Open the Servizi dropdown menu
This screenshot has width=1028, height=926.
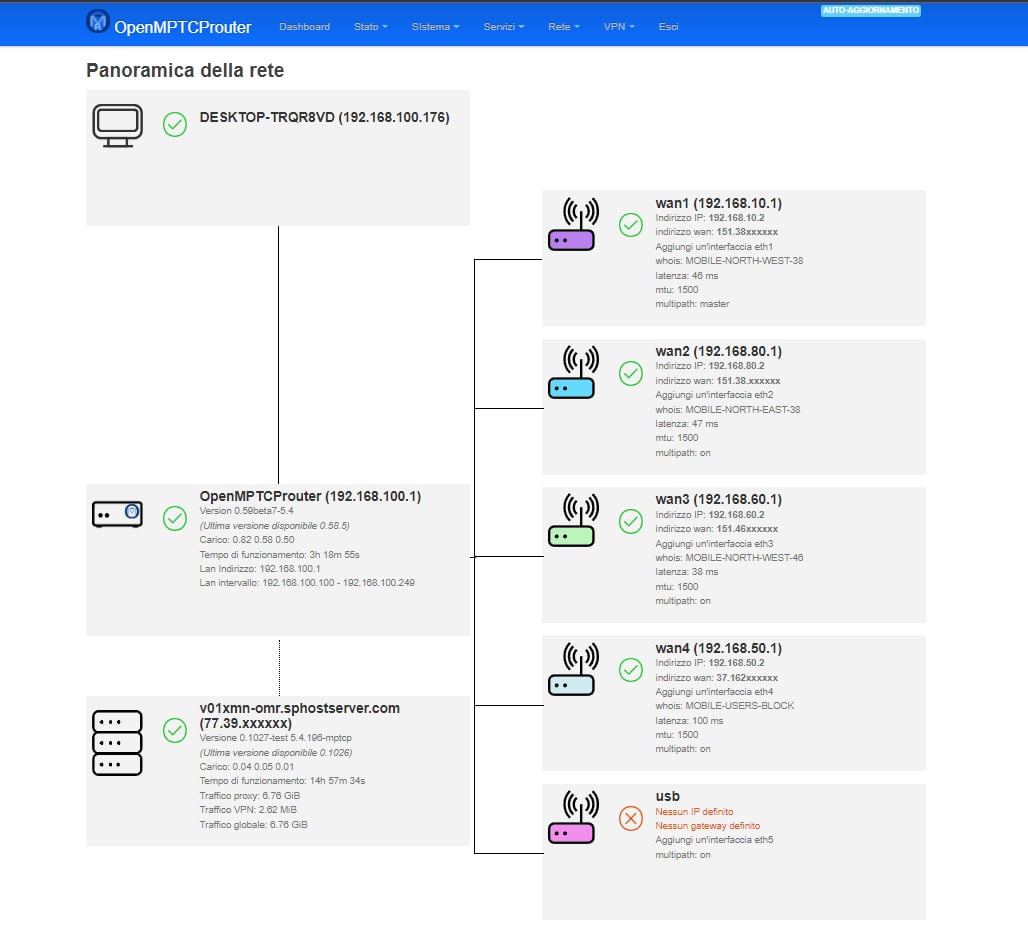point(504,27)
